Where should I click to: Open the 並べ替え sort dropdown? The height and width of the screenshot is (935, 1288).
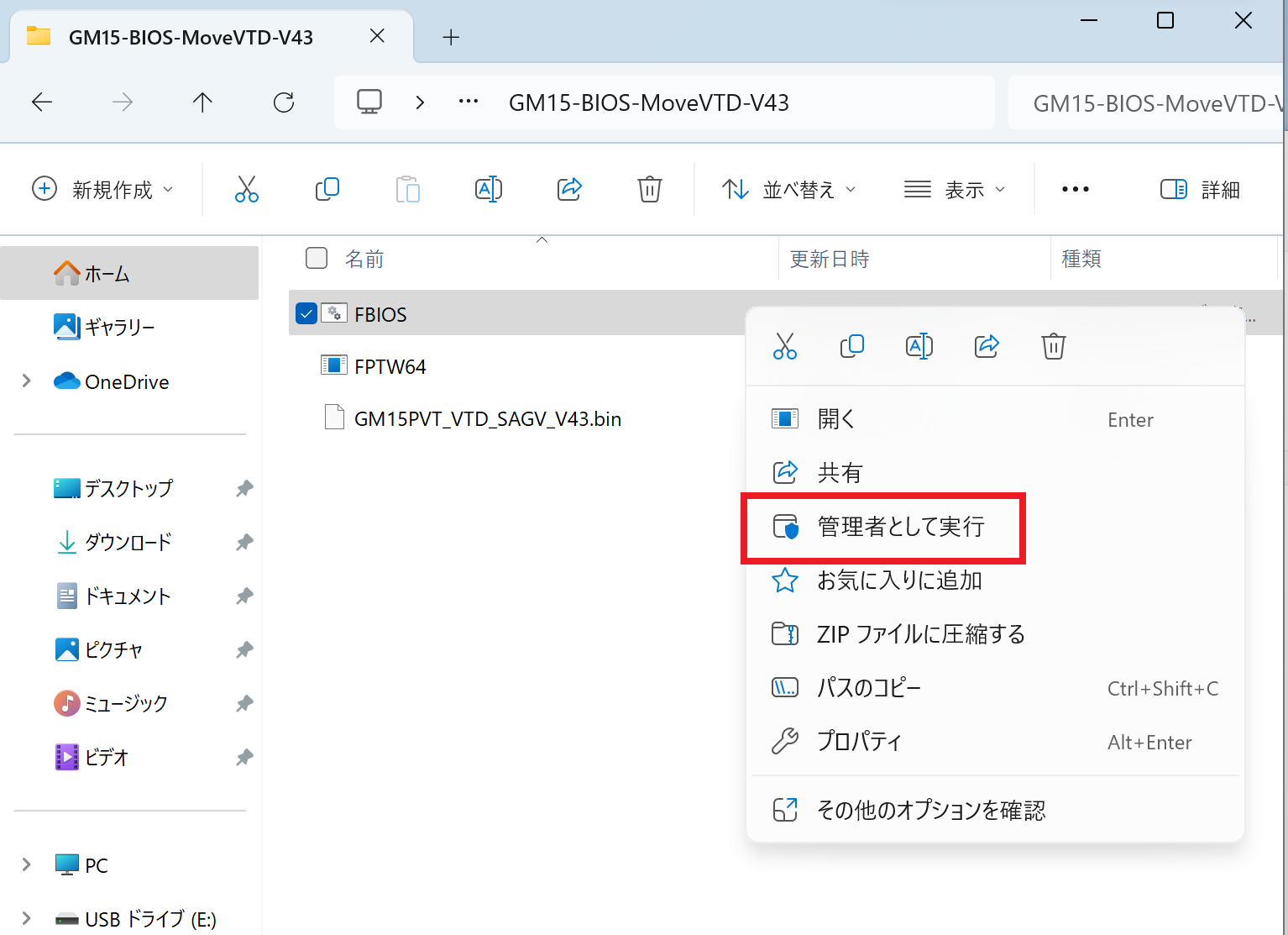[788, 189]
